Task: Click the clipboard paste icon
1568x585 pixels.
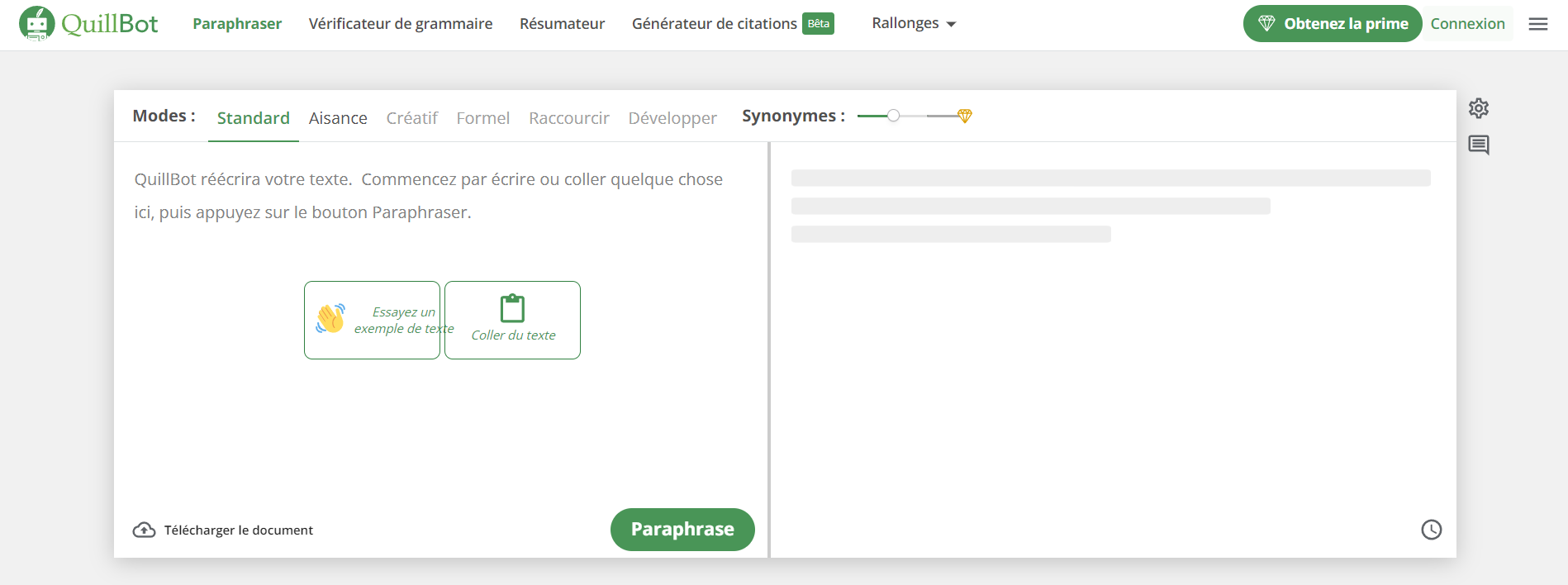Action: coord(513,308)
